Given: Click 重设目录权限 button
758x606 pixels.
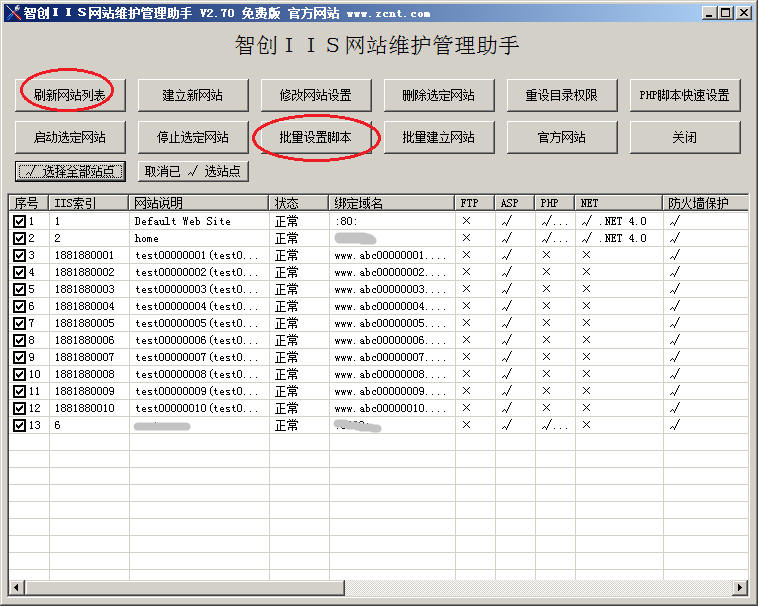Looking at the screenshot, I should point(562,95).
